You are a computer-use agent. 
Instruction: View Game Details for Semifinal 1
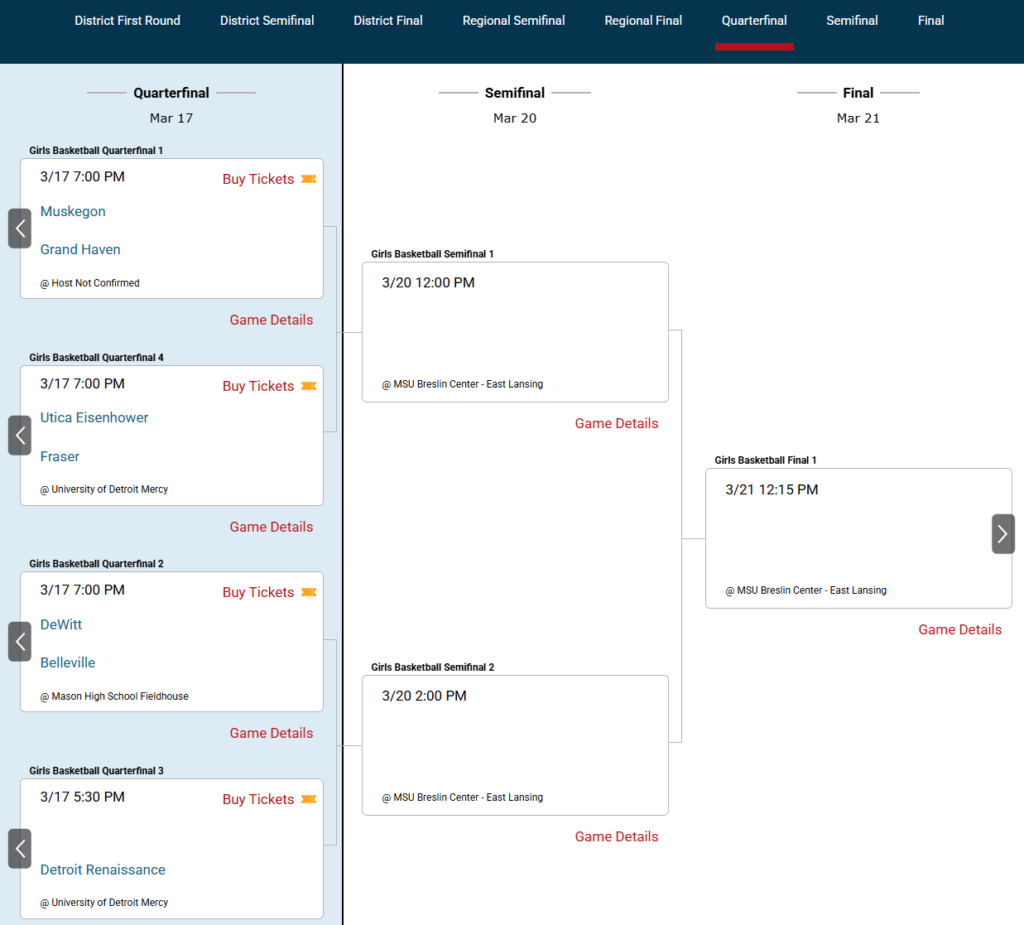coord(616,424)
